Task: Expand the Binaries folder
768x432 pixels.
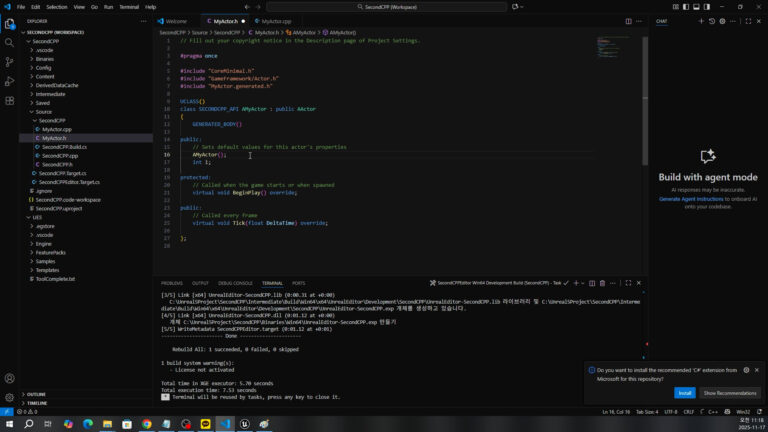Action: [x=44, y=58]
